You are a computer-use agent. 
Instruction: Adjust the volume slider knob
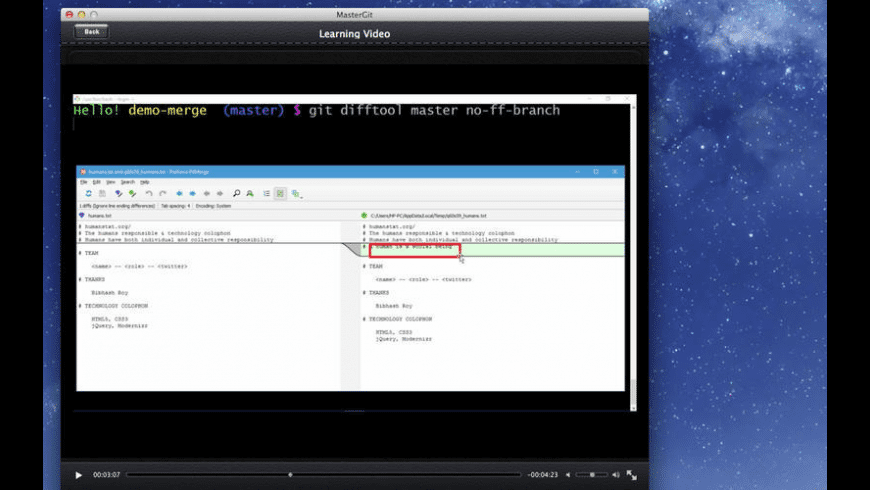(x=592, y=474)
